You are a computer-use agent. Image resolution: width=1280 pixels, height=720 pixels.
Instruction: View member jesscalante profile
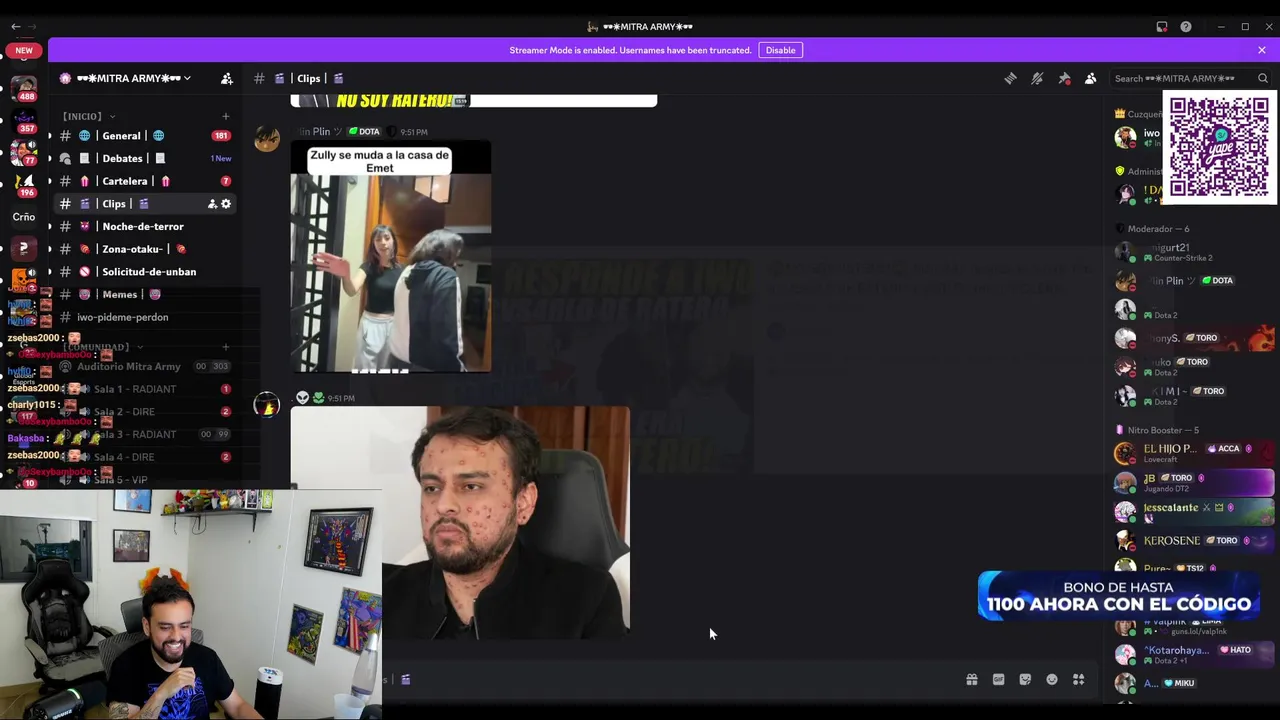(1193, 512)
